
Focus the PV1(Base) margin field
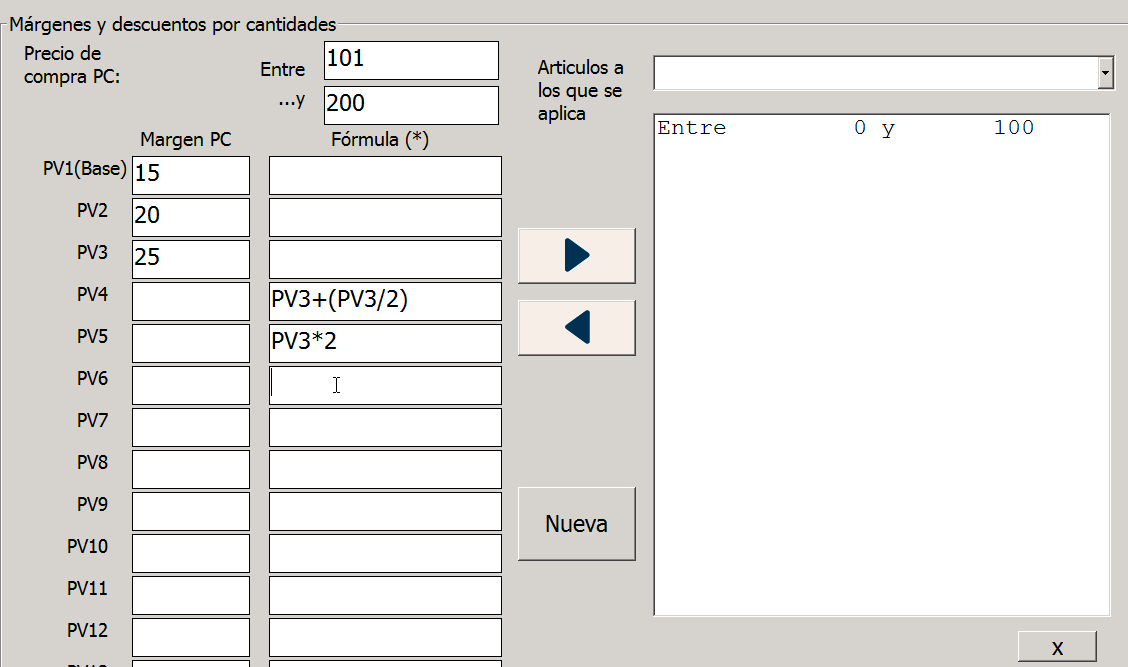190,175
